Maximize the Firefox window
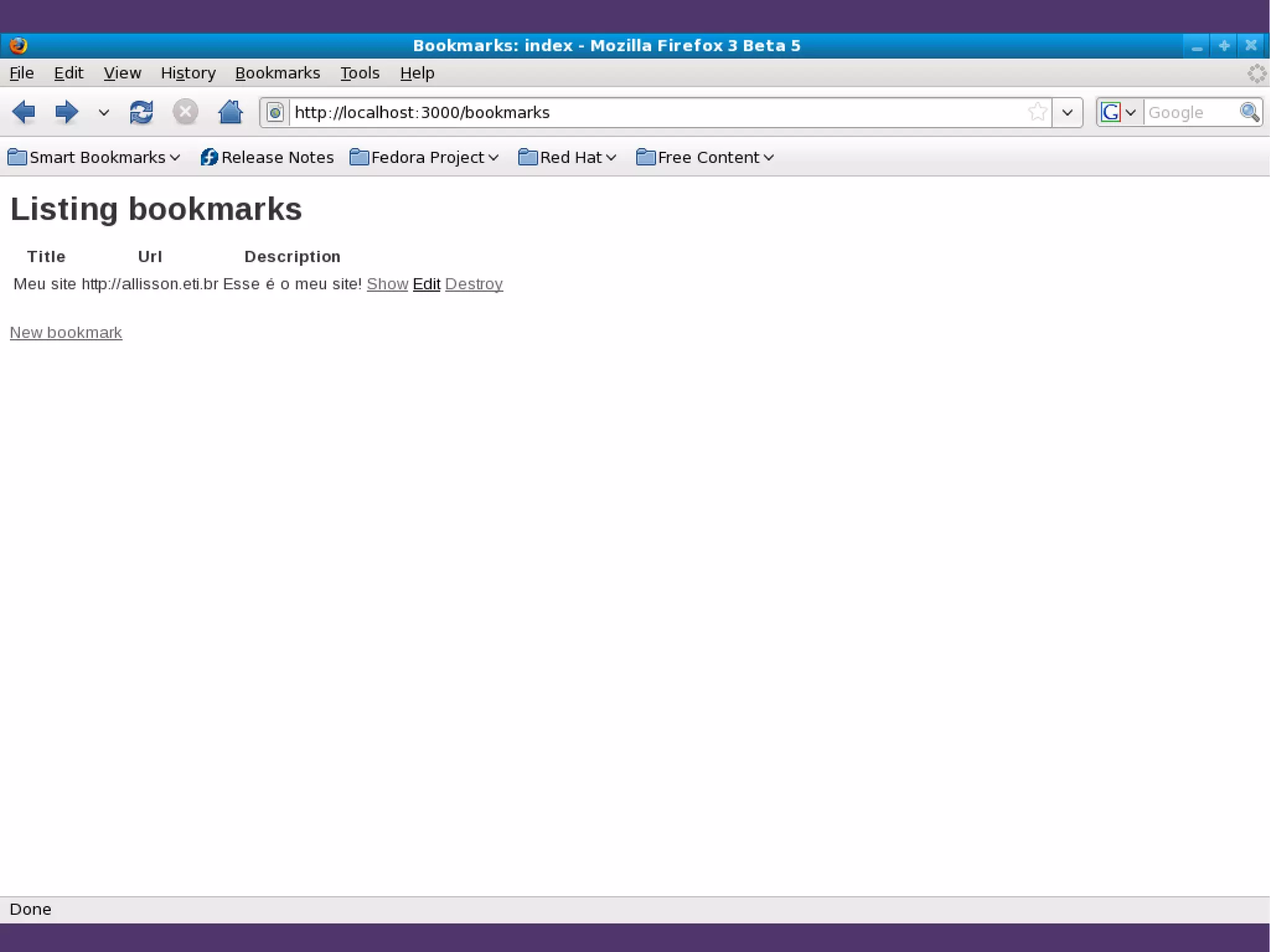 1223,46
